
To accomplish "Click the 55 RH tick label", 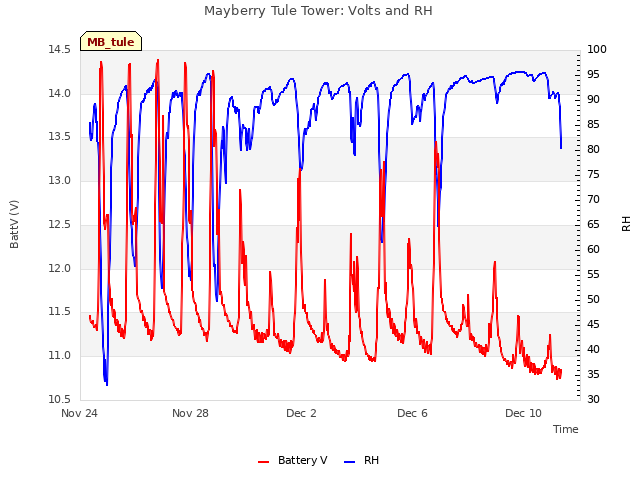I will coord(593,275).
